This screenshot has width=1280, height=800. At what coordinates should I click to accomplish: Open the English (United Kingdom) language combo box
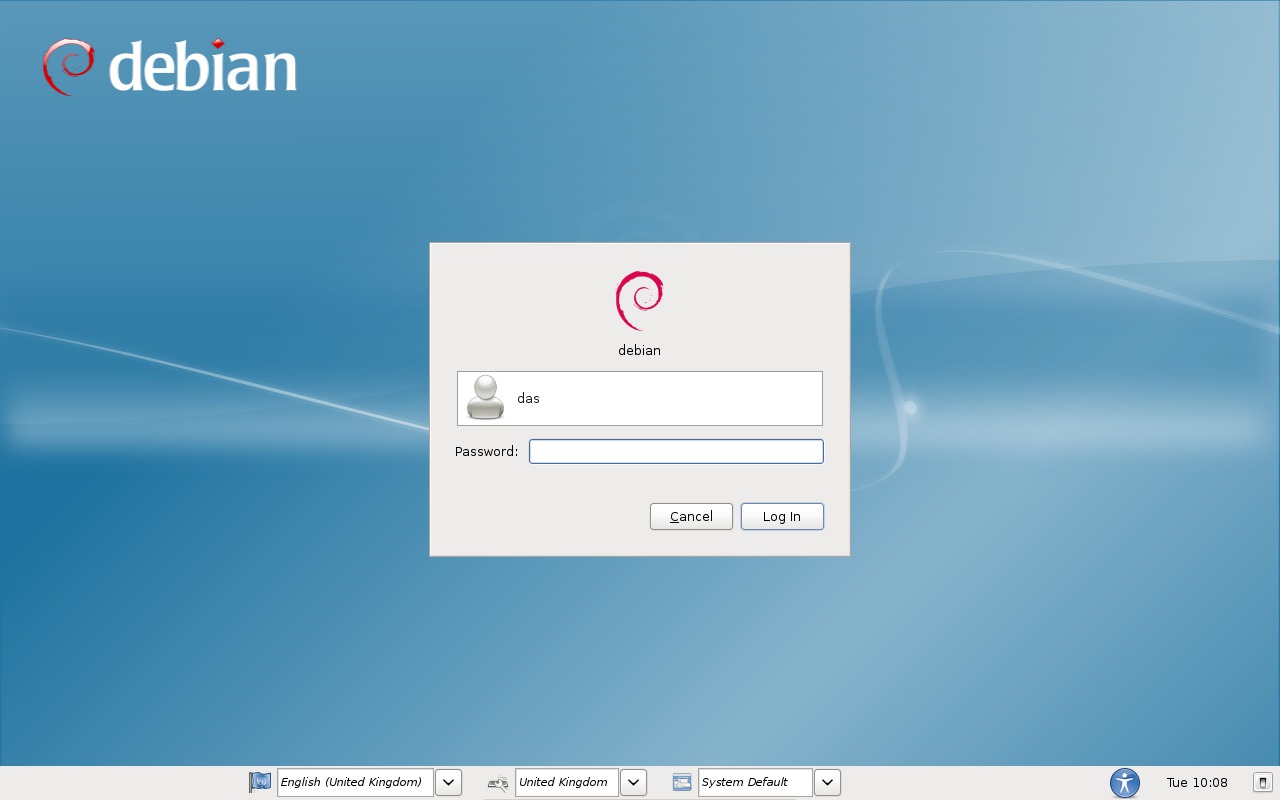click(x=355, y=782)
